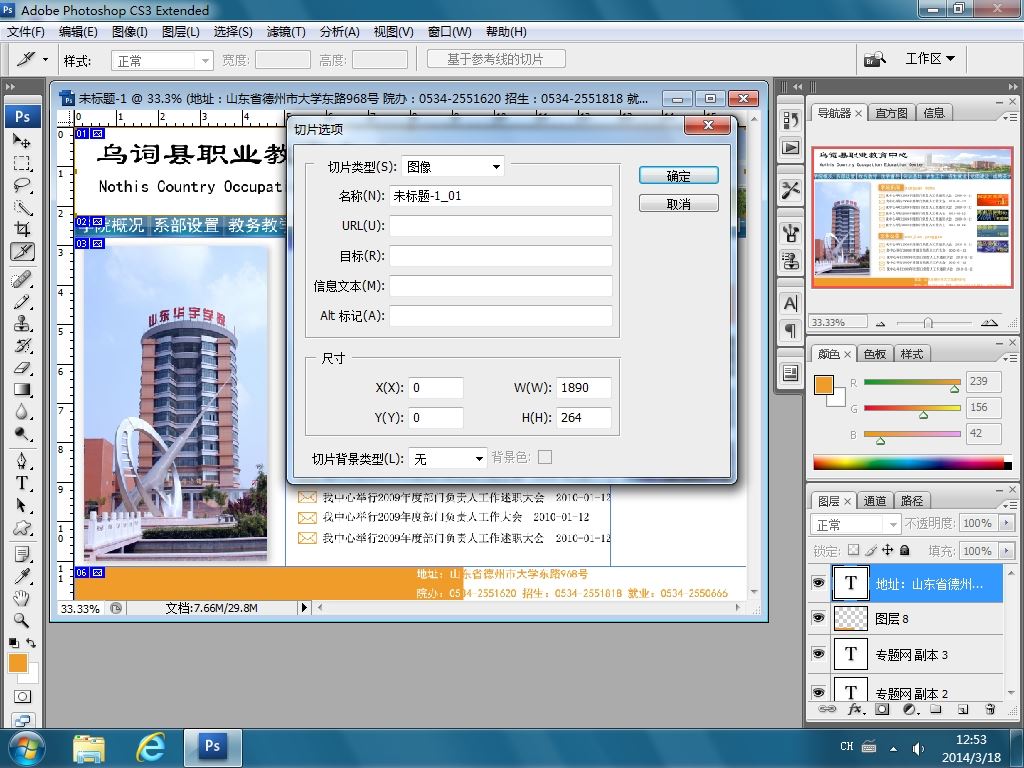Switch to the 直方图 tab

point(891,113)
